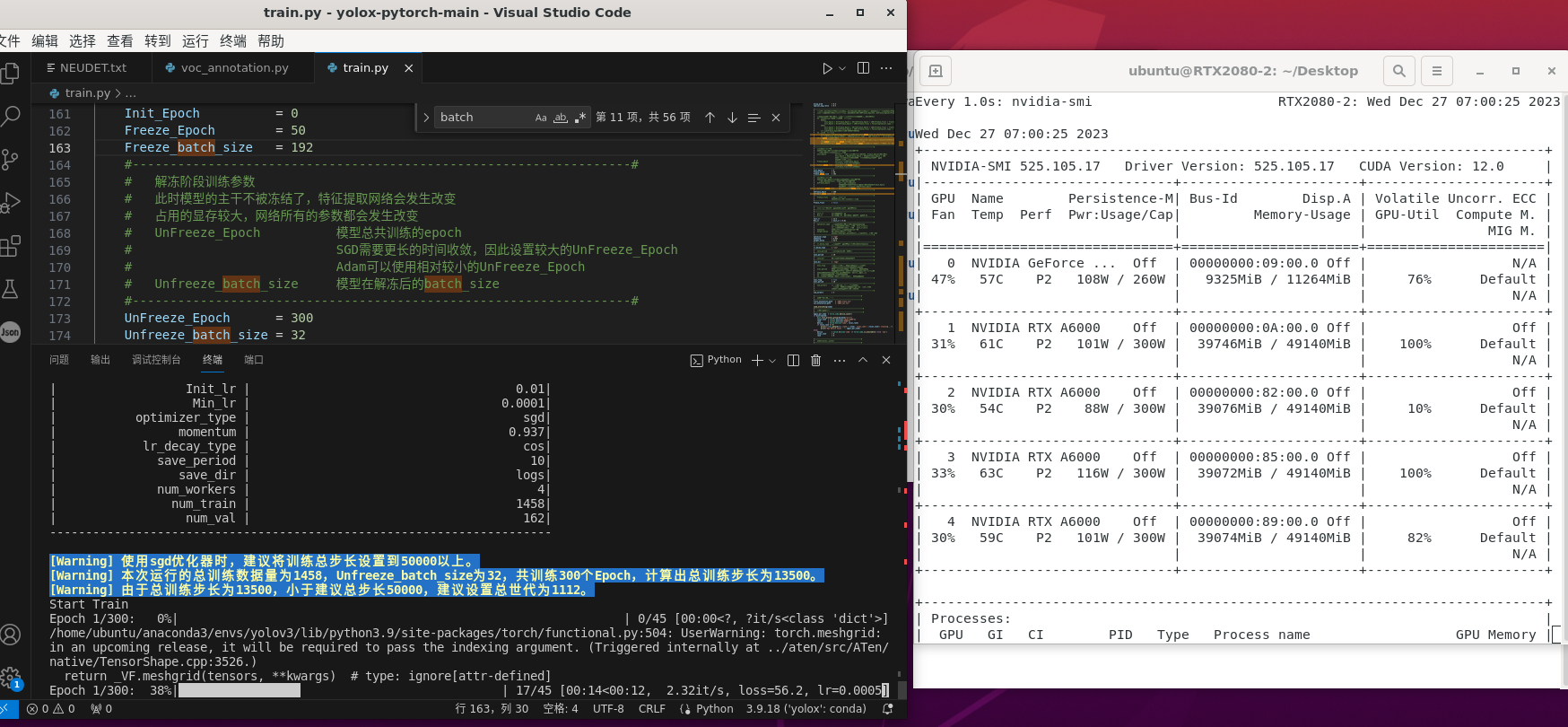Image resolution: width=1568 pixels, height=727 pixels.
Task: Change indentation via 空格: 4
Action: 561,709
